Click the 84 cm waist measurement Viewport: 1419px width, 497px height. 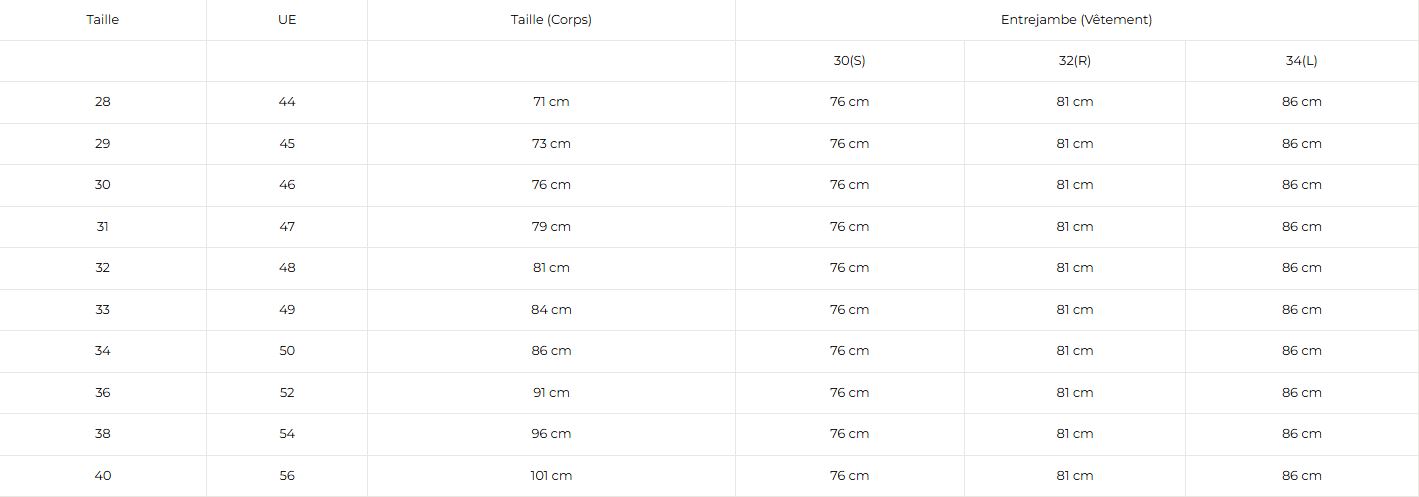coord(551,310)
